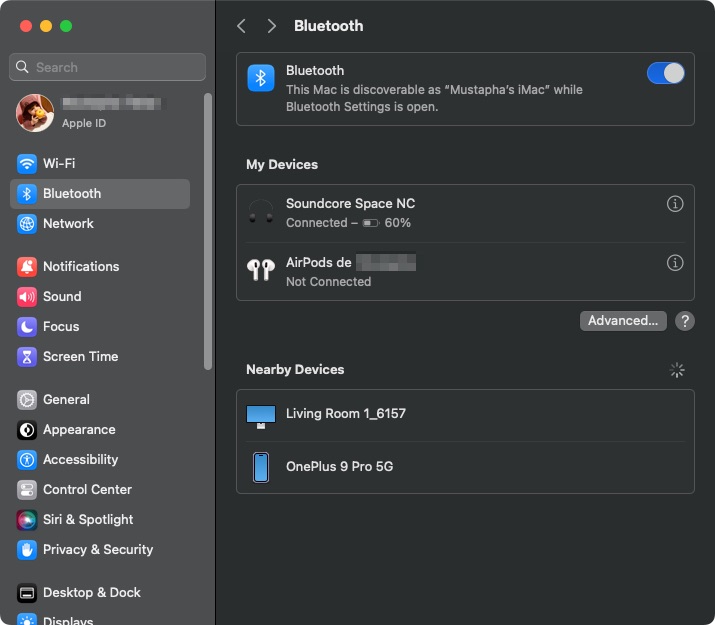
Task: Click the Apple ID profile picture
Action: tap(35, 113)
